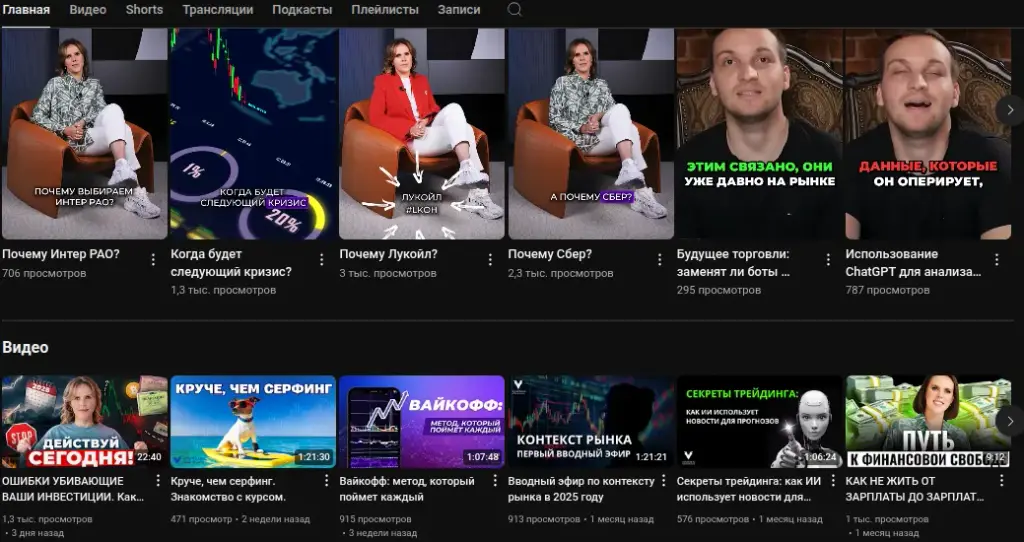Open the Плейлисты tab
The height and width of the screenshot is (542, 1024).
click(x=385, y=10)
